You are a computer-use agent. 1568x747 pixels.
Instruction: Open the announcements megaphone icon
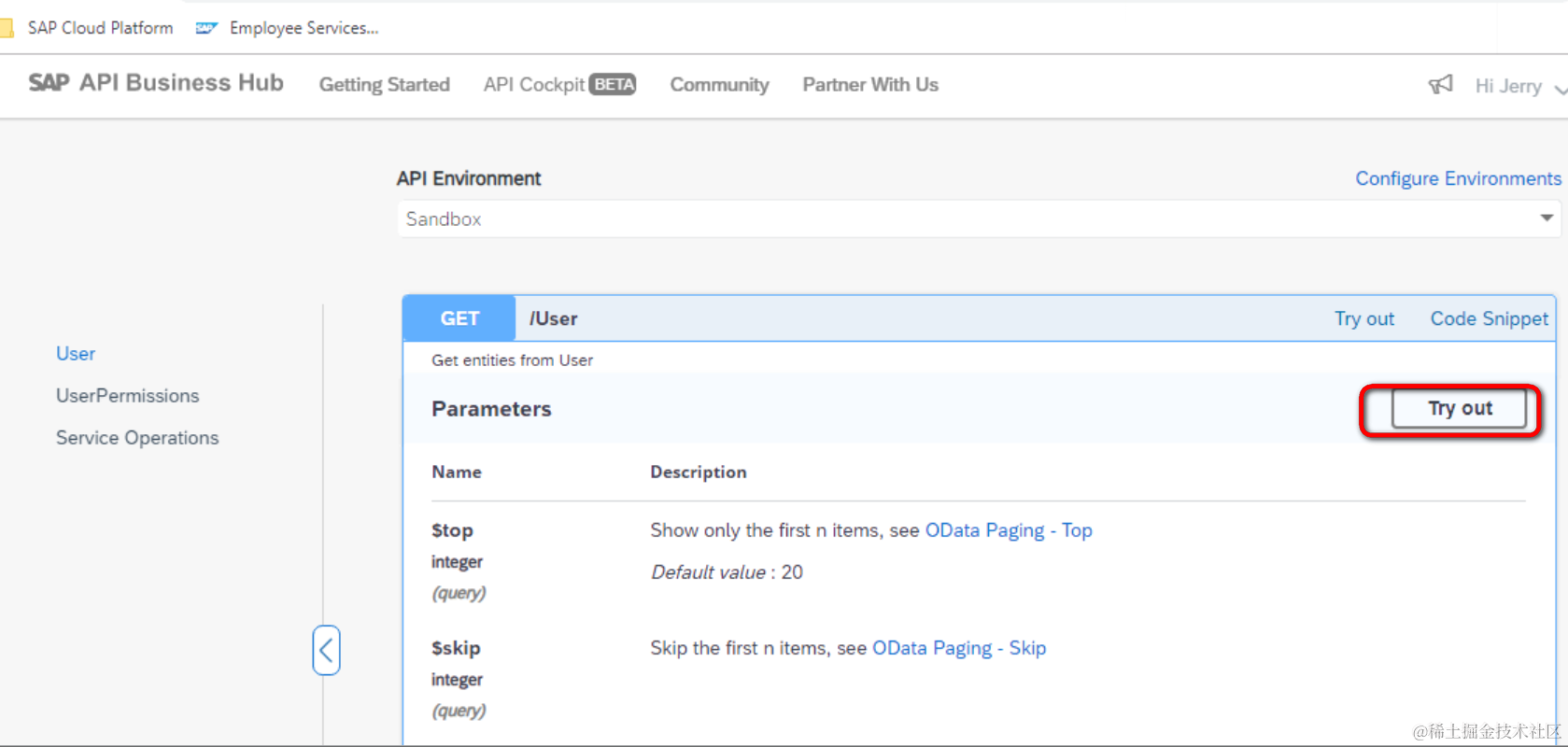1440,85
